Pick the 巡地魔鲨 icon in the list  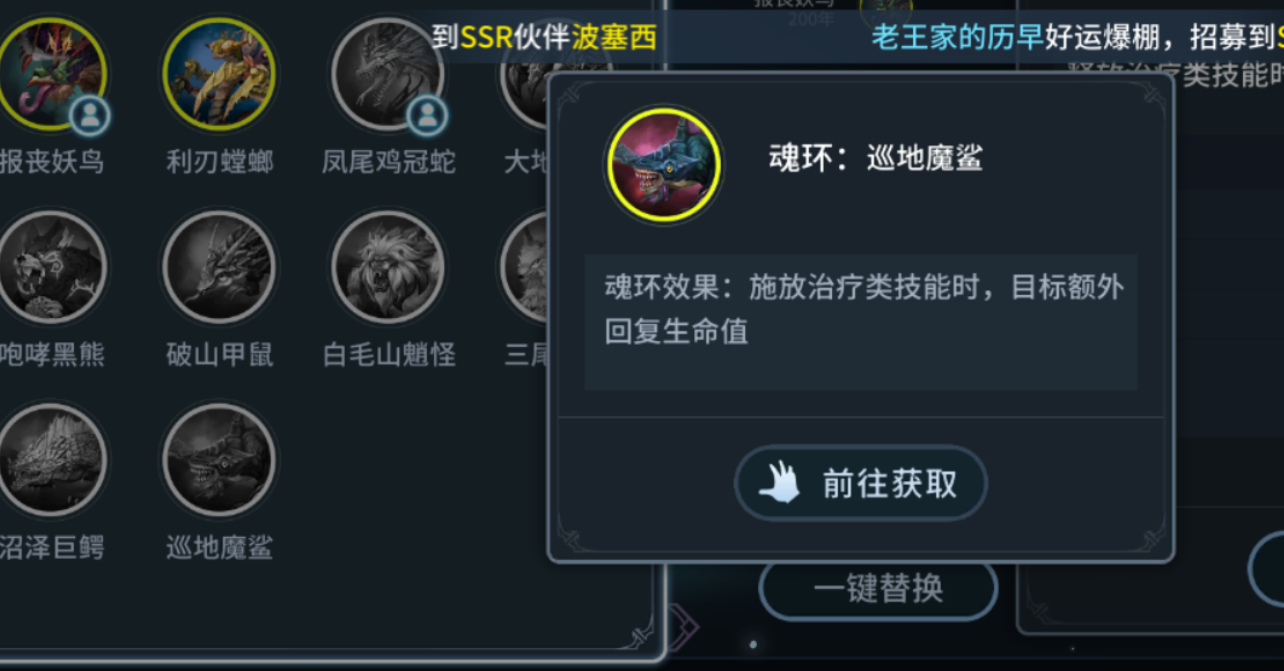point(218,459)
